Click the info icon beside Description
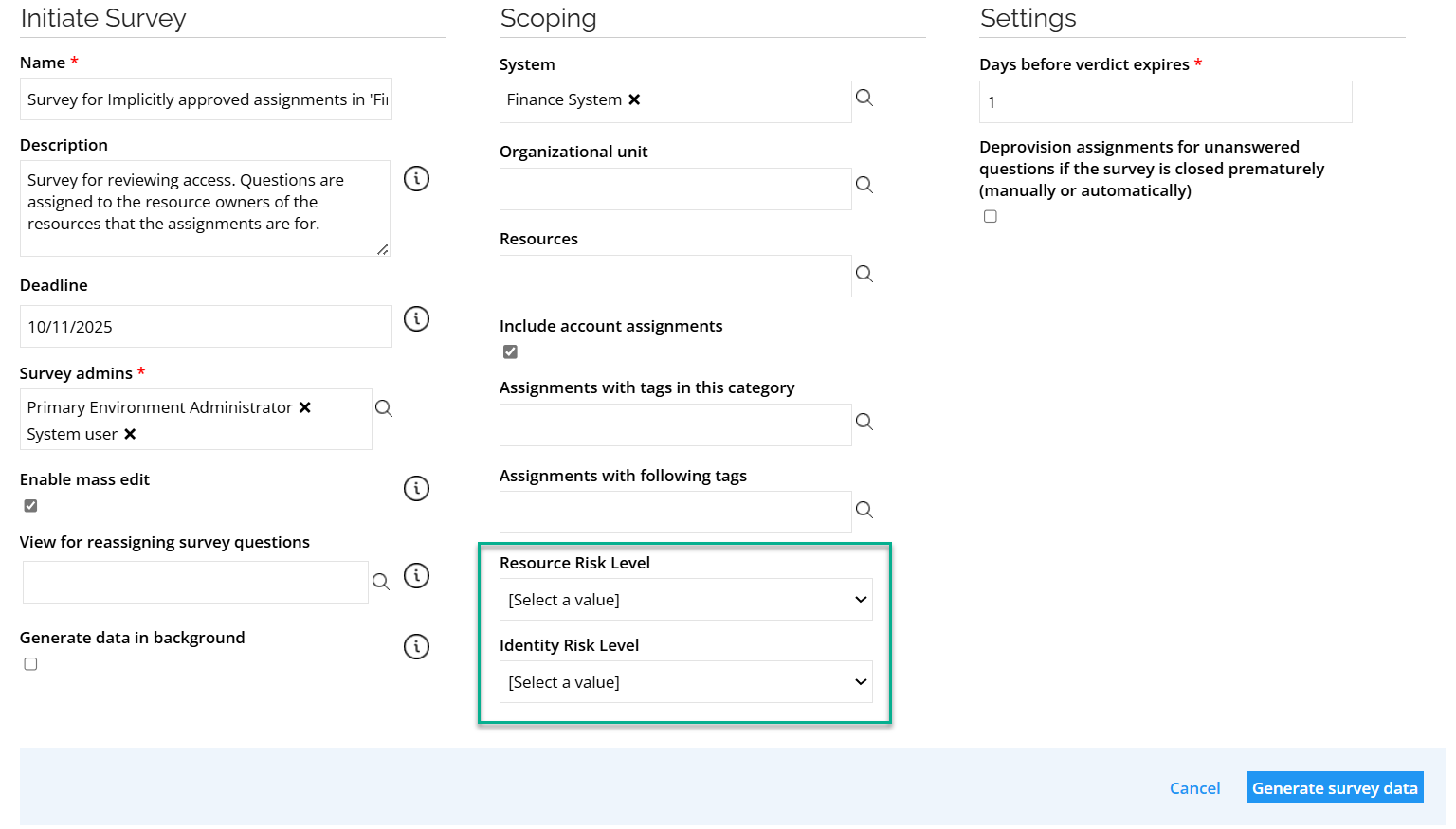1456x829 pixels. 416,179
